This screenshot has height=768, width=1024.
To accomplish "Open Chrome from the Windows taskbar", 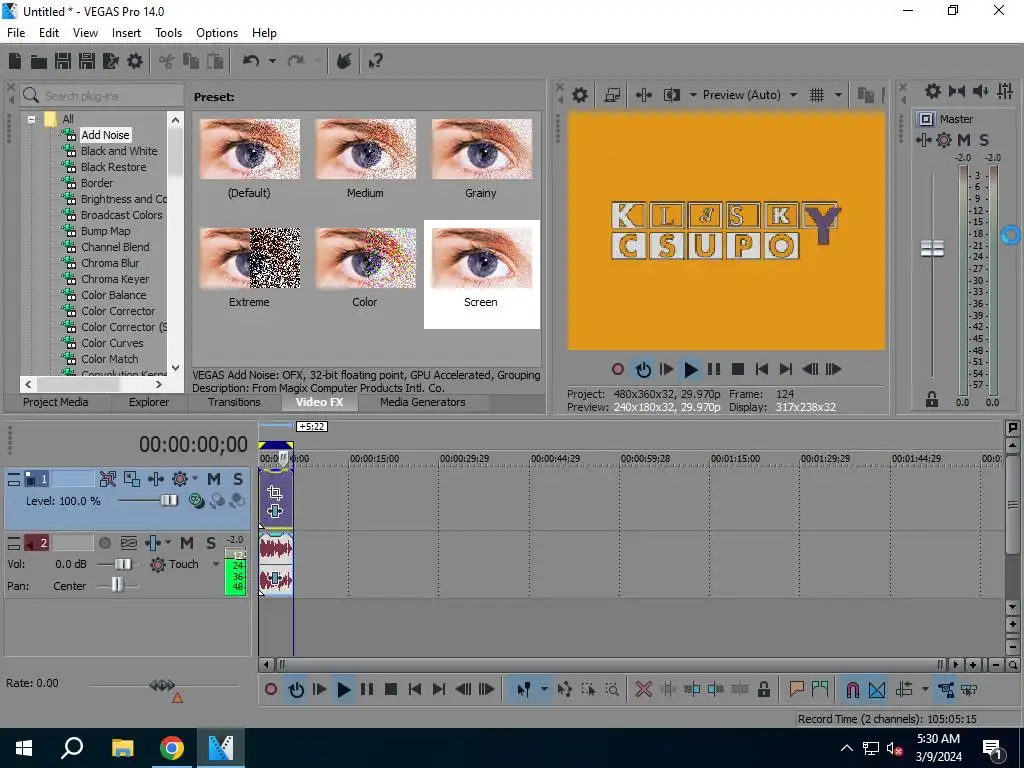I will [x=171, y=748].
